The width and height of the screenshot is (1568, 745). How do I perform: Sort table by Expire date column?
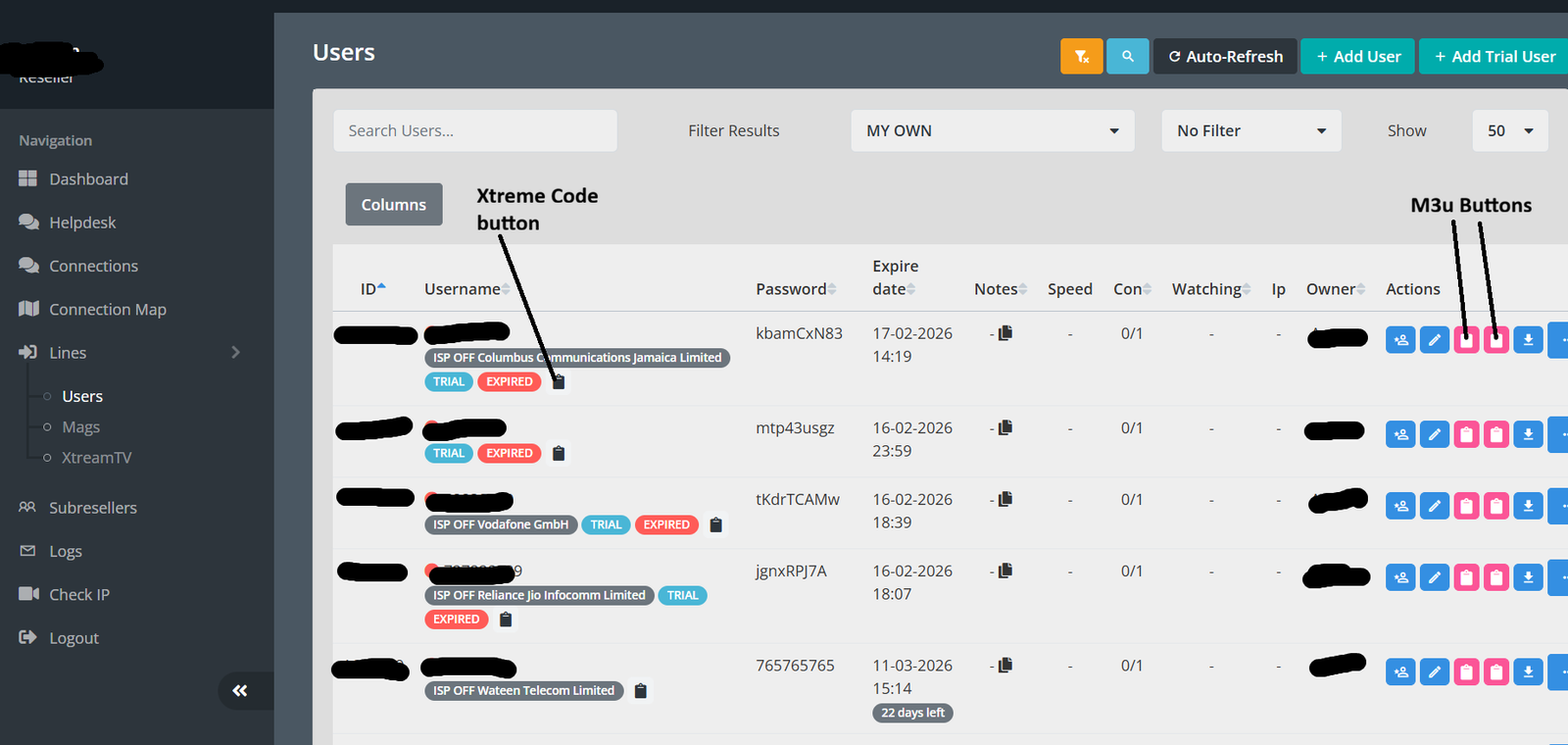coord(895,277)
